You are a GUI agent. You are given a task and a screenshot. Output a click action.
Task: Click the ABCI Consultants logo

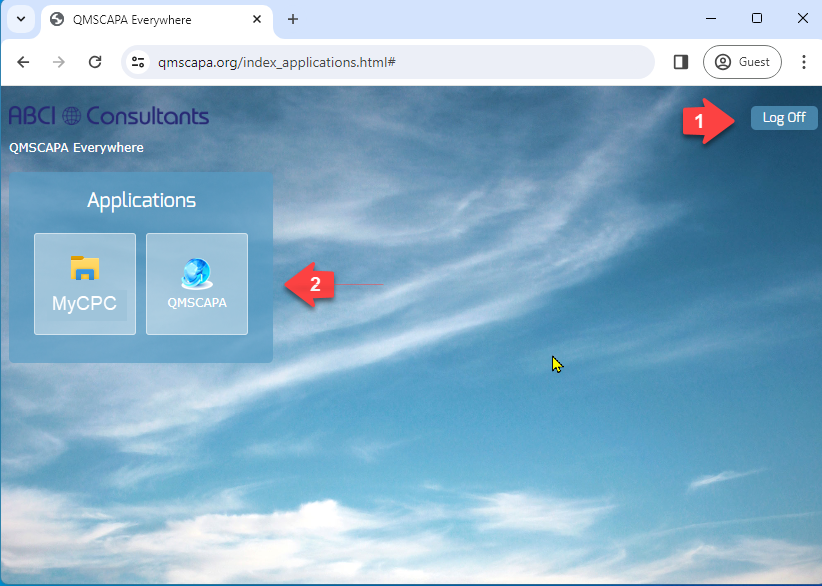click(x=109, y=116)
